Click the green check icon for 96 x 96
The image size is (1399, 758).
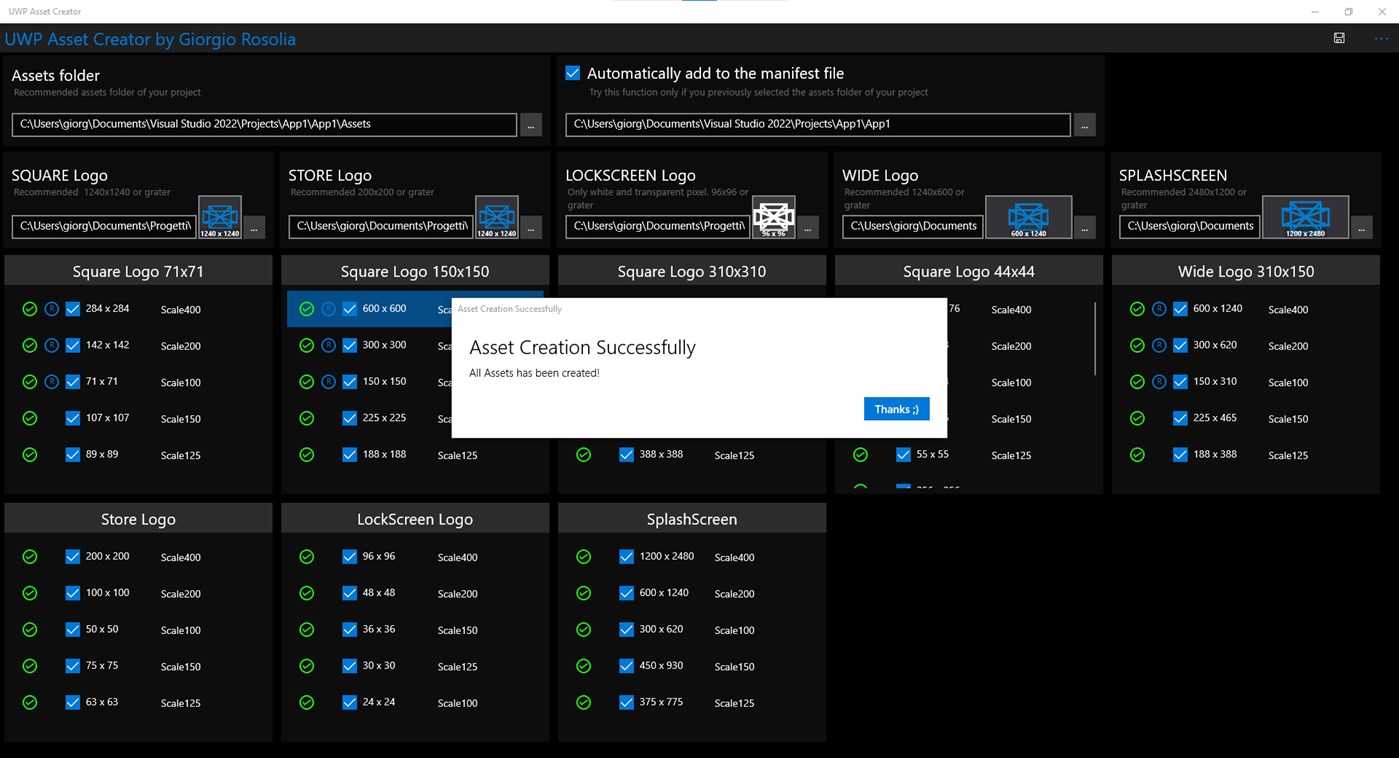(307, 557)
